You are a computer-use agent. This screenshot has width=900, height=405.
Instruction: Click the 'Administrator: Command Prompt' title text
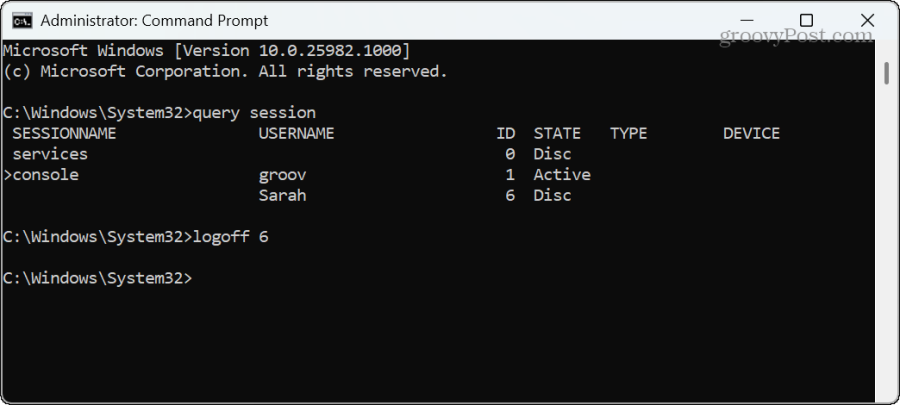pyautogui.click(x=154, y=21)
